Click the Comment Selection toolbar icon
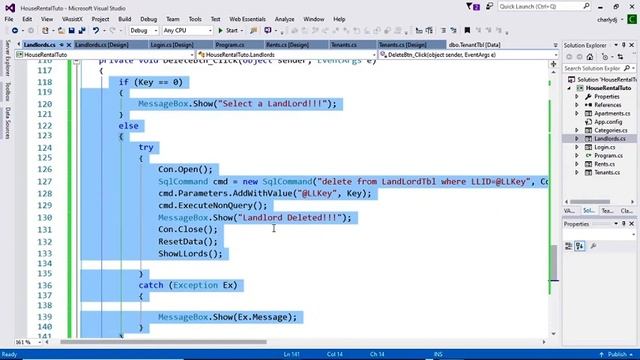 click(444, 31)
